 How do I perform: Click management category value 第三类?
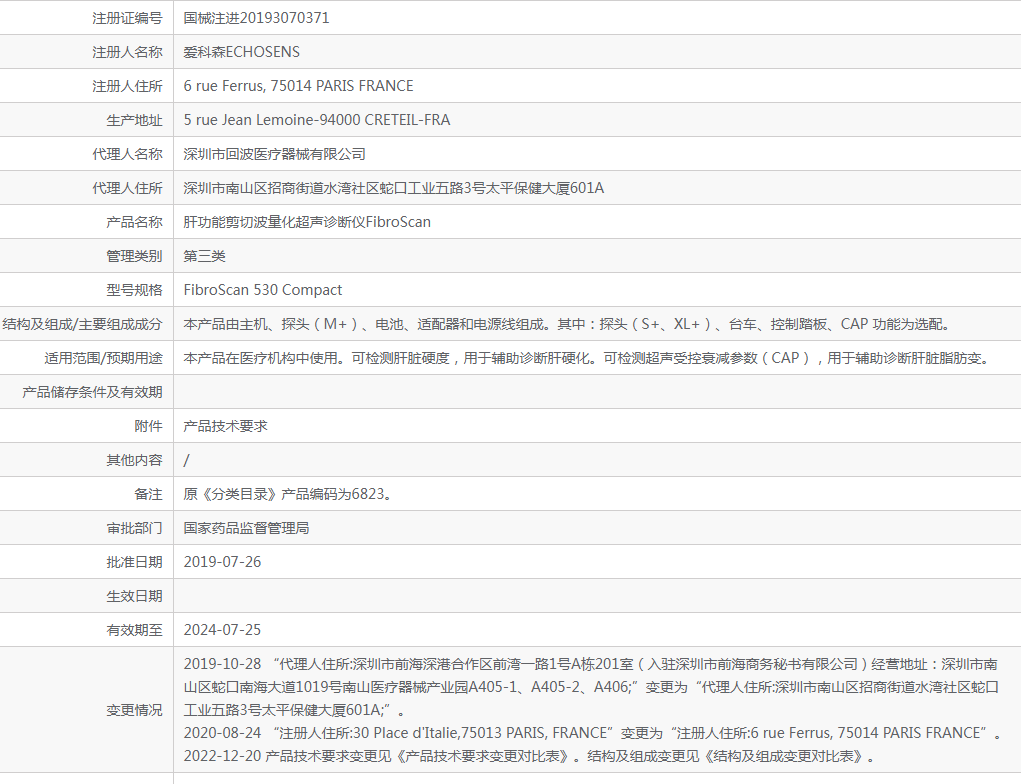(204, 256)
